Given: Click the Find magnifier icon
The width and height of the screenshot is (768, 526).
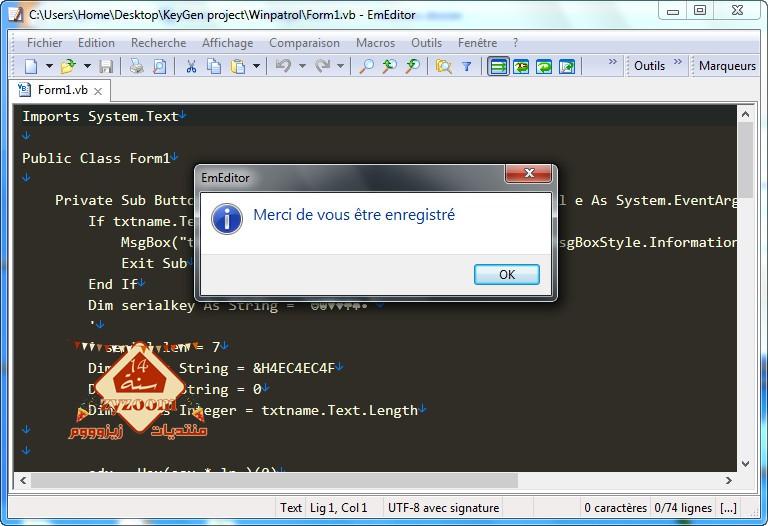Looking at the screenshot, I should (366, 66).
